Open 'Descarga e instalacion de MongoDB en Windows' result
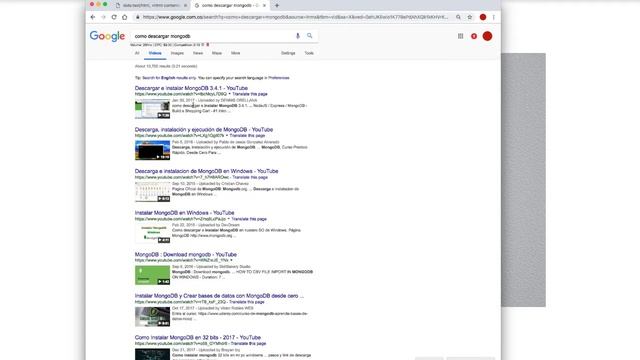Viewport: 640px width, 360px height. click(x=207, y=171)
